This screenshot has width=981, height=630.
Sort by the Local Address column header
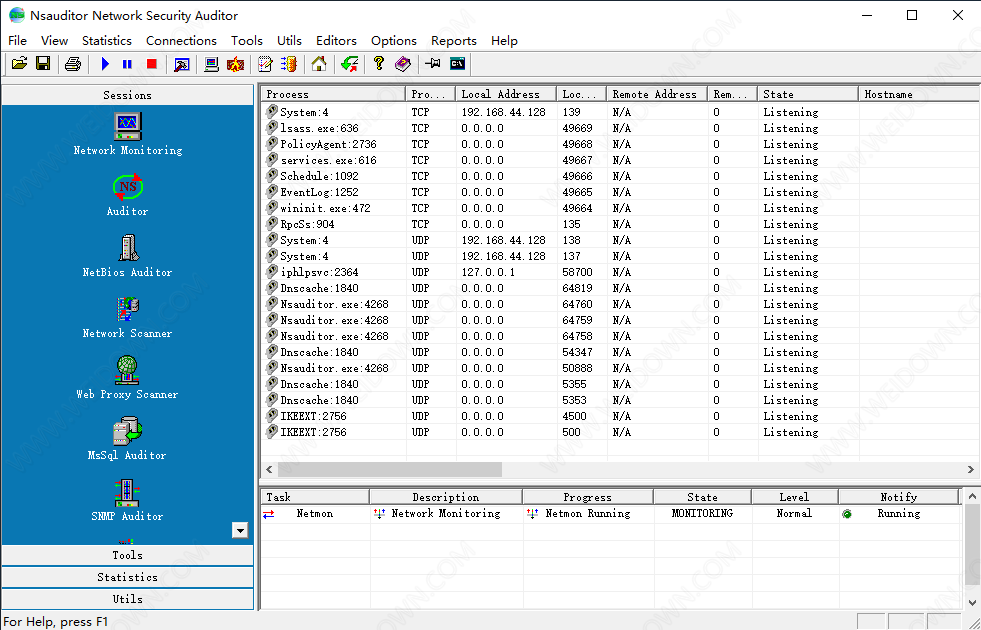tap(506, 94)
